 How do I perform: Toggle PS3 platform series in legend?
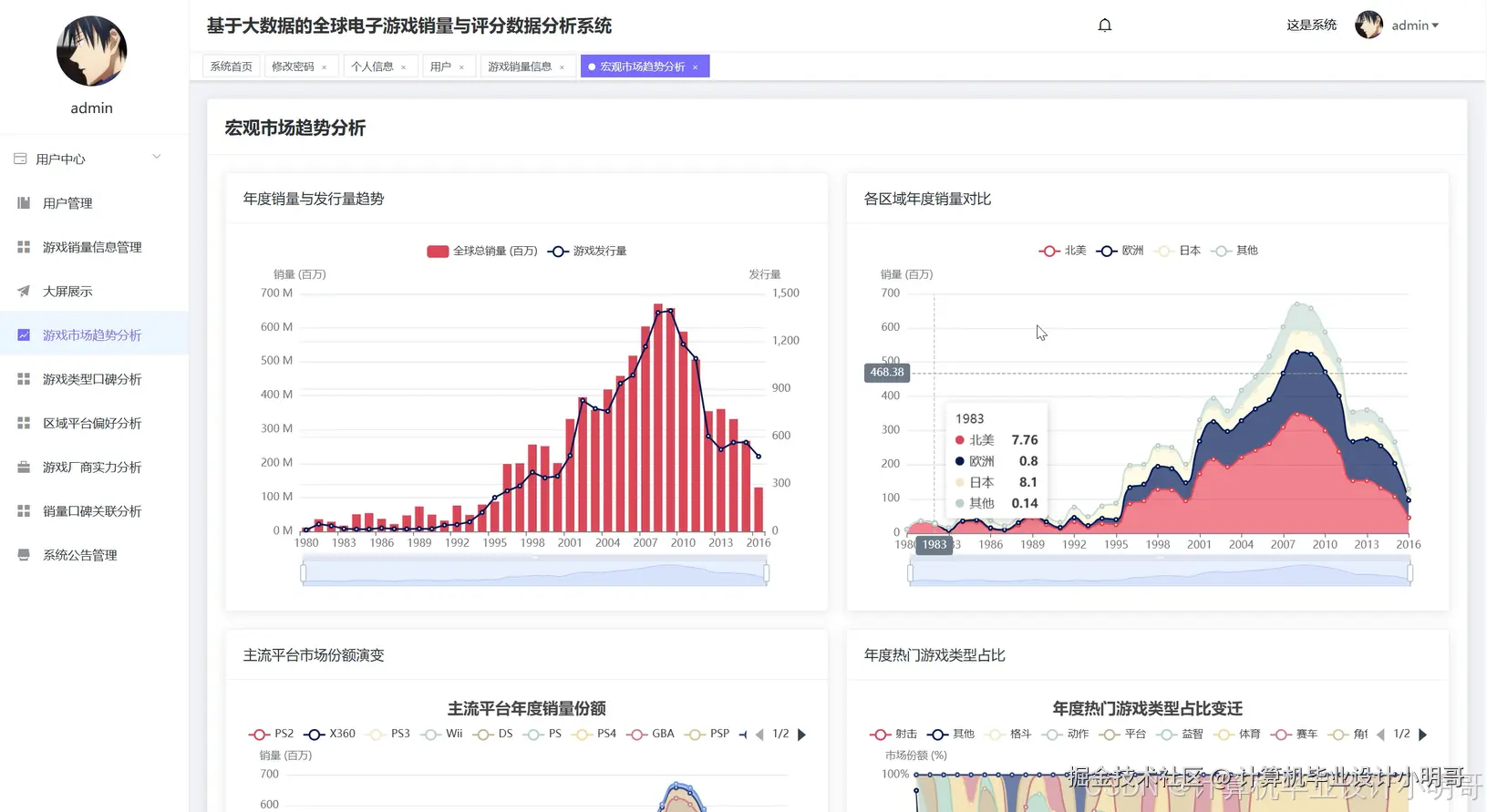(x=387, y=734)
